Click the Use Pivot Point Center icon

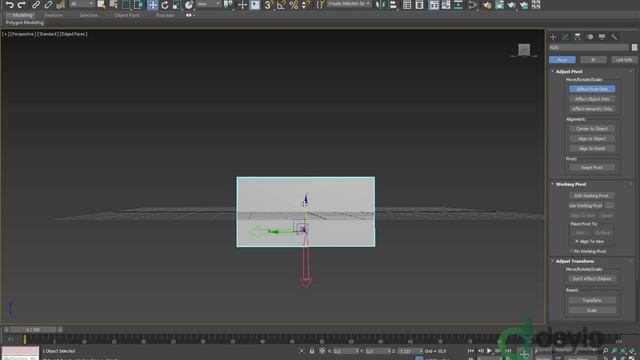click(229, 4)
